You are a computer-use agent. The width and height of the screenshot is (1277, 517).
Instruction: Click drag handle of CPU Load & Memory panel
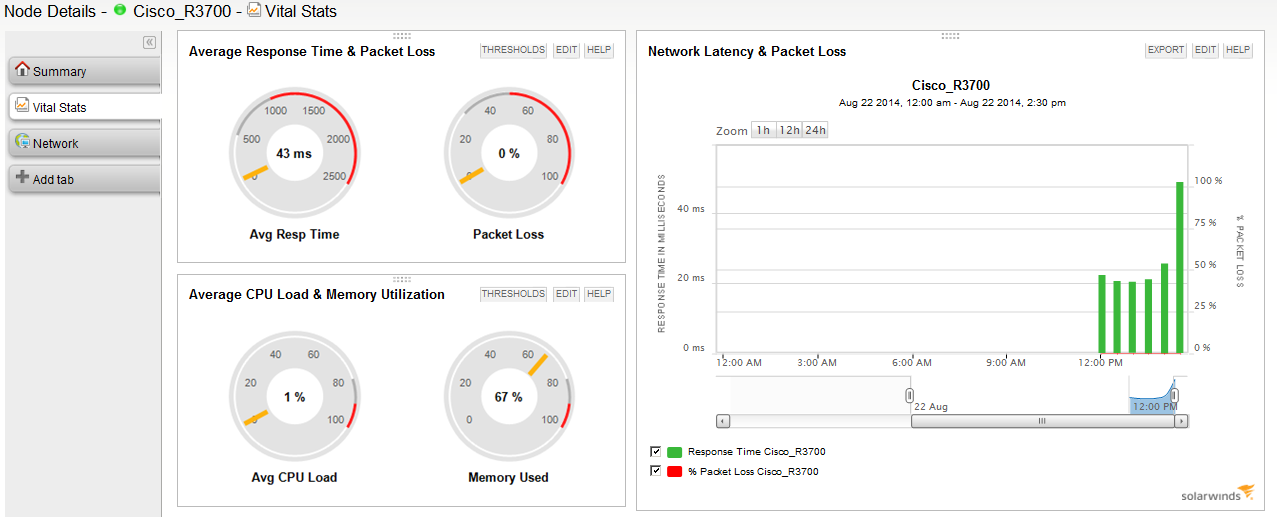[402, 279]
